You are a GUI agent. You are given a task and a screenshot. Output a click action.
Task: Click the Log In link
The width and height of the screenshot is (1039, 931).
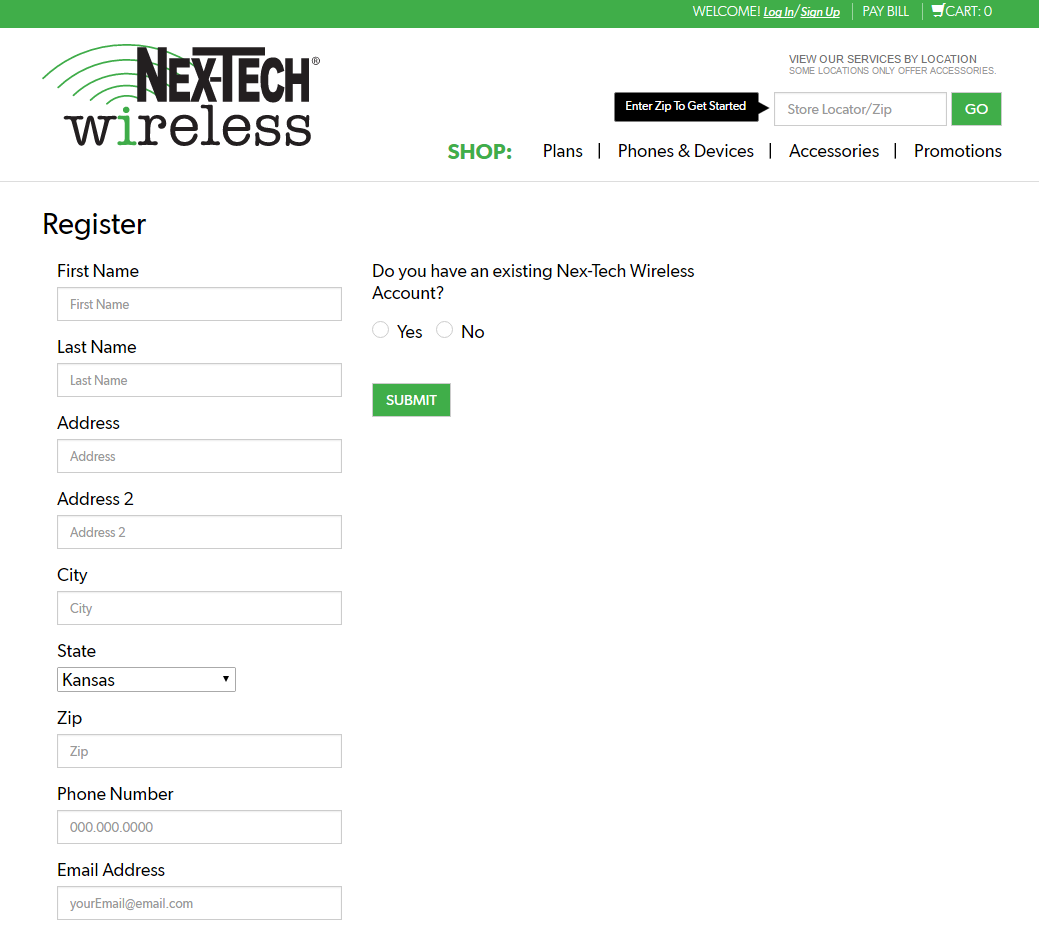[x=778, y=12]
